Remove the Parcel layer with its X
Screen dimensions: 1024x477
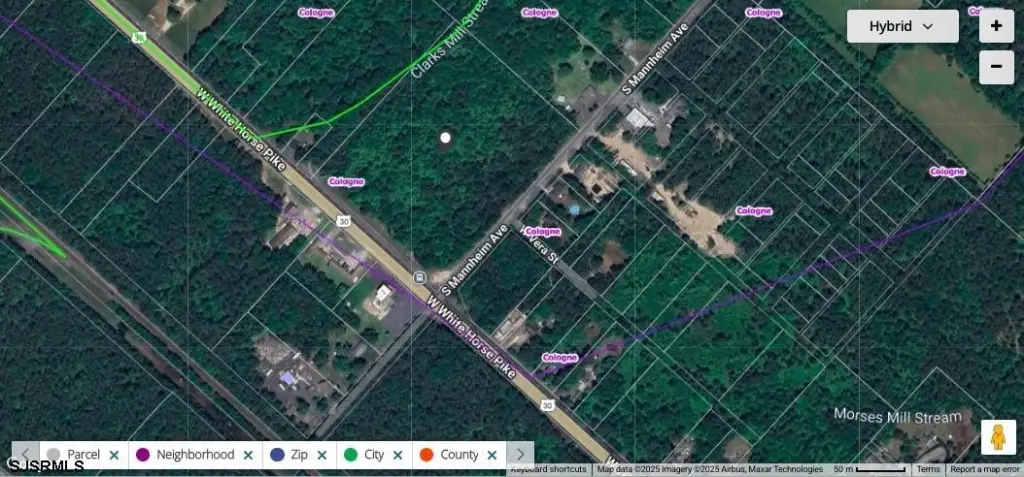coord(114,455)
